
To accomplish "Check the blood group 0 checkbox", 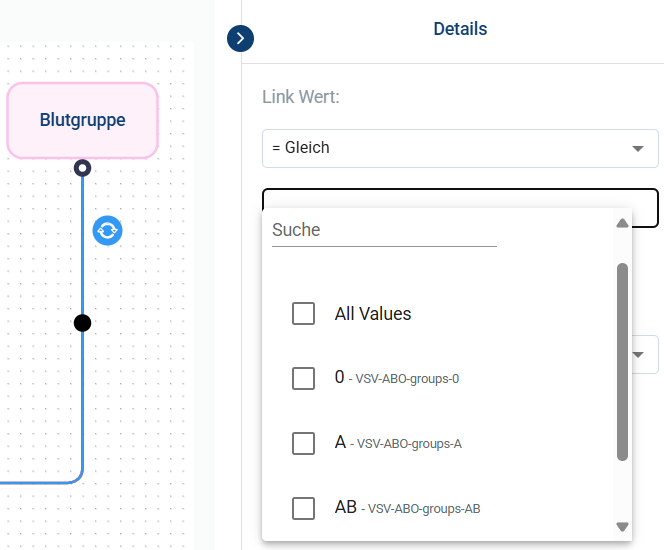I will [304, 378].
